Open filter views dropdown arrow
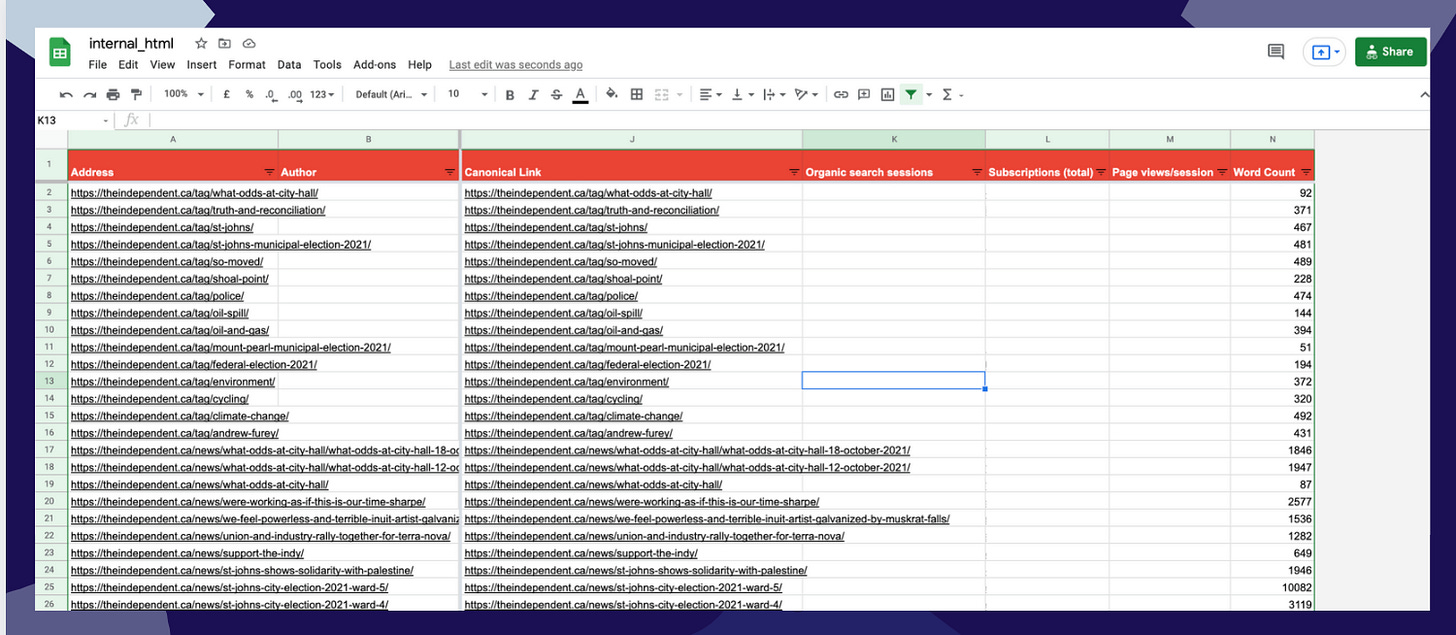The height and width of the screenshot is (635, 1456). (x=929, y=95)
